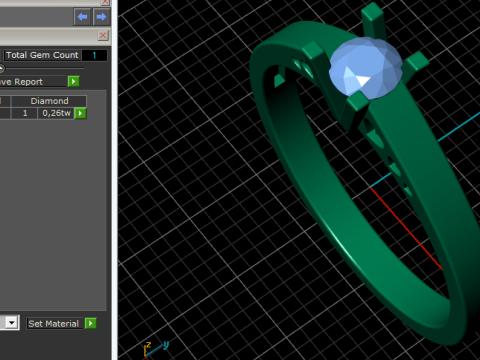Screen dimensions: 480x360
Task: Select the quantity cell showing 1
Action: coord(25,113)
